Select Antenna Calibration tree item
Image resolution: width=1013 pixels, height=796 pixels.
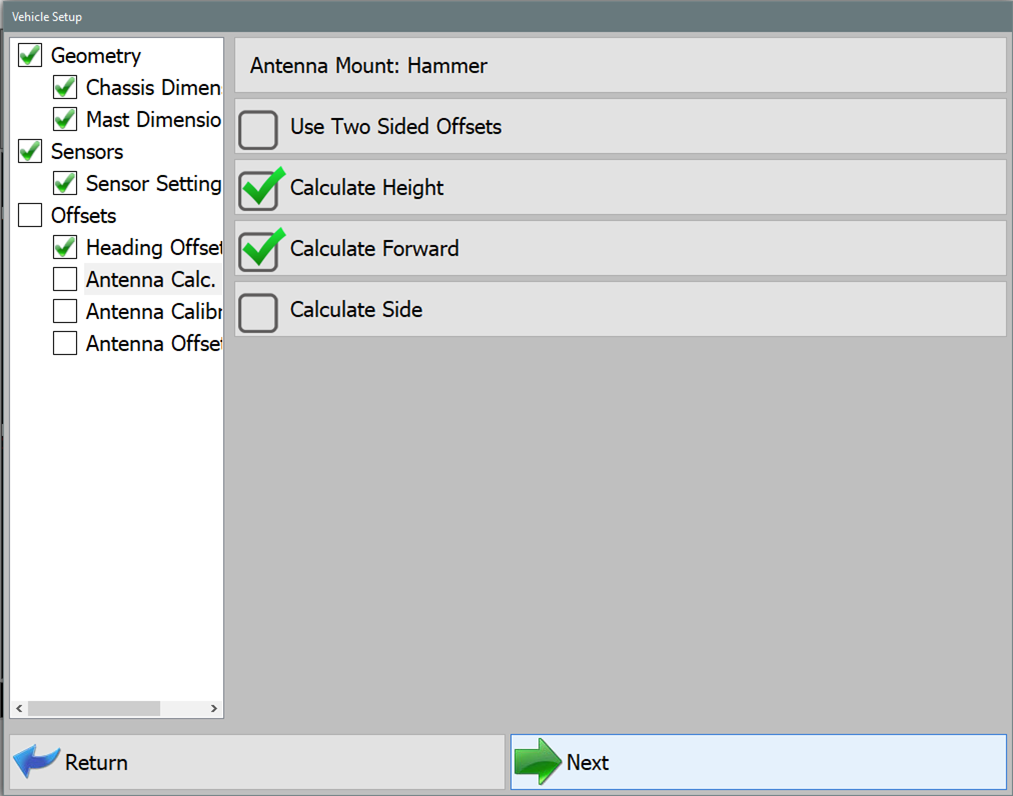tap(152, 312)
